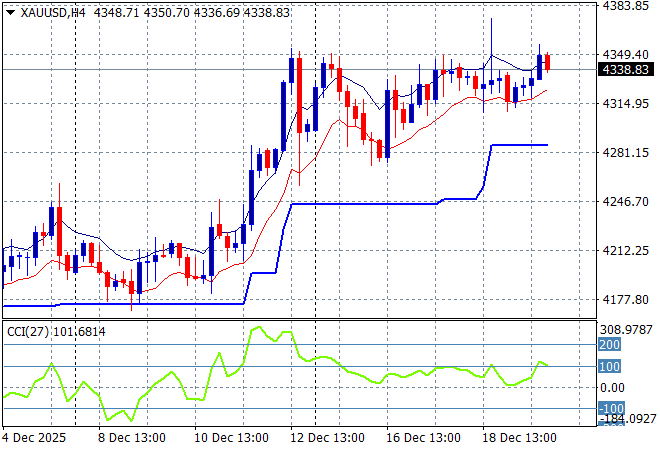This screenshot has height=450, width=660.
Task: Click the 10 Dec 13:00 time label
Action: click(232, 438)
